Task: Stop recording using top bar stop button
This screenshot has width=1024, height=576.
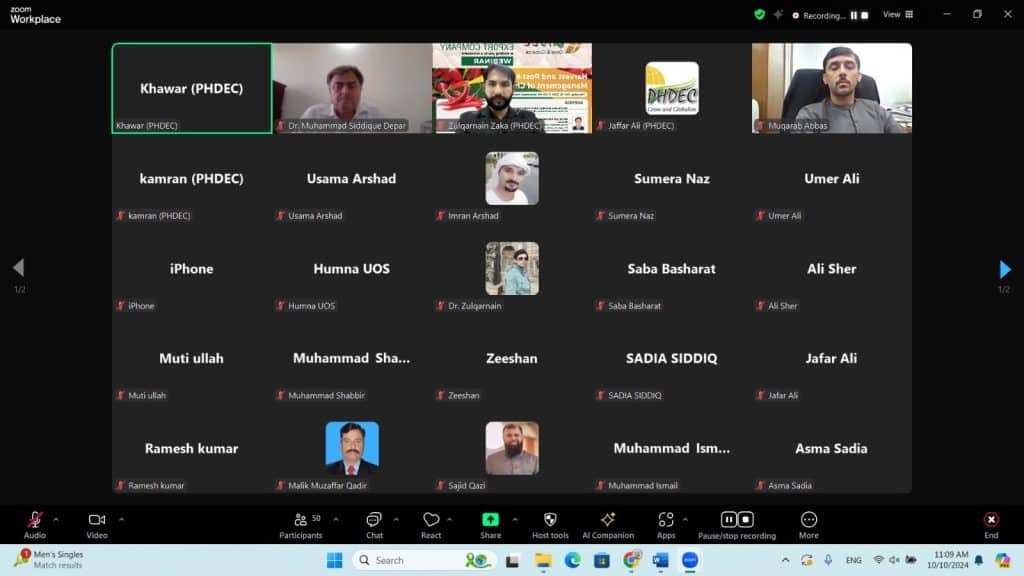Action: [865, 15]
